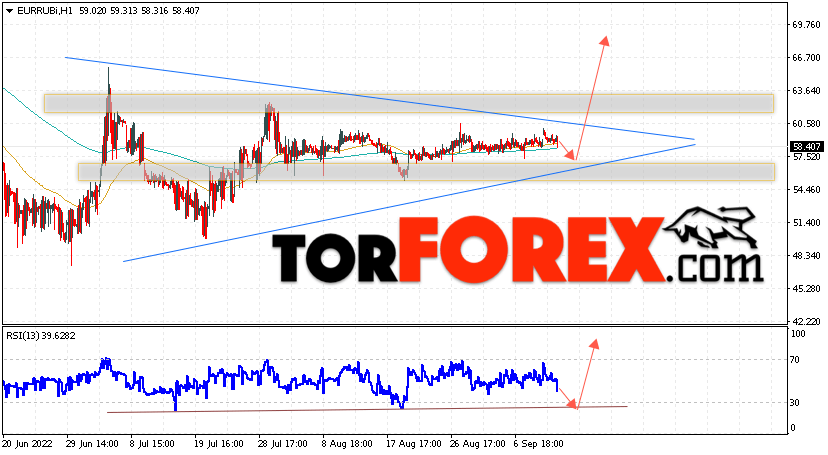Click the chart menu triangle beside EURRUBi
Screen dimensions: 828x455
click(x=10, y=11)
